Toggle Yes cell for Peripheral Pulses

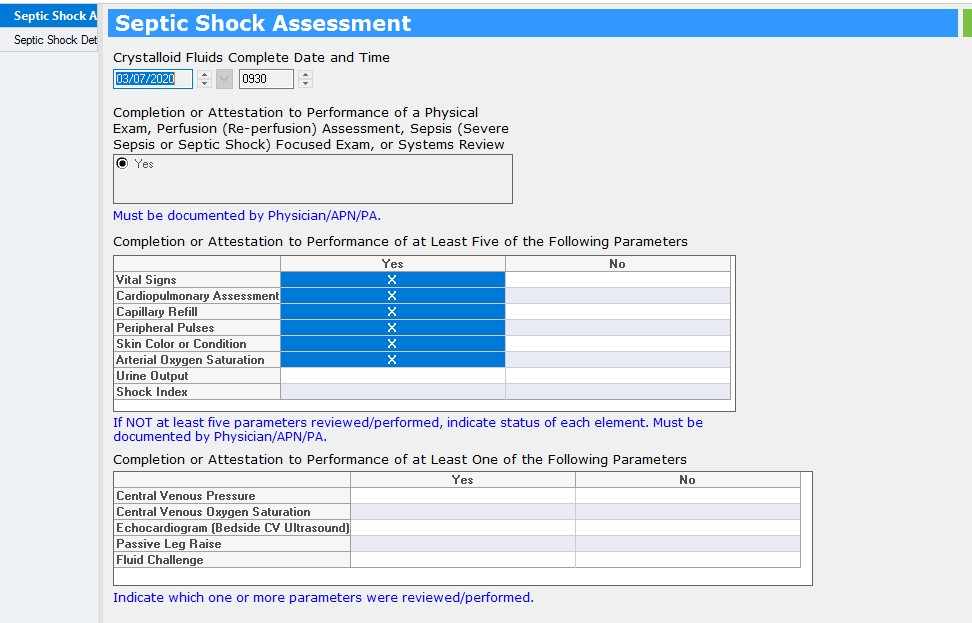(392, 328)
